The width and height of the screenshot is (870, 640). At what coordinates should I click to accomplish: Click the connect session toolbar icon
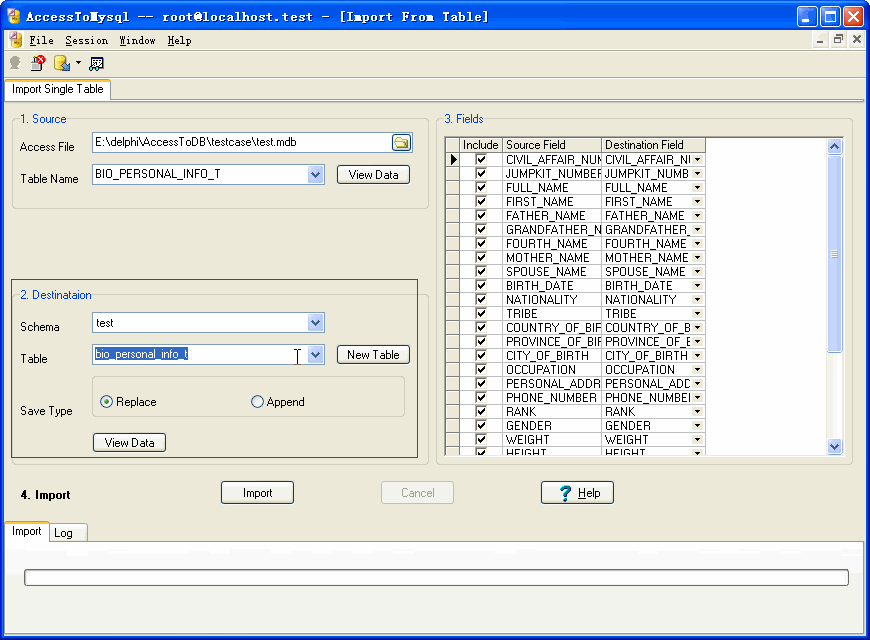(x=15, y=63)
